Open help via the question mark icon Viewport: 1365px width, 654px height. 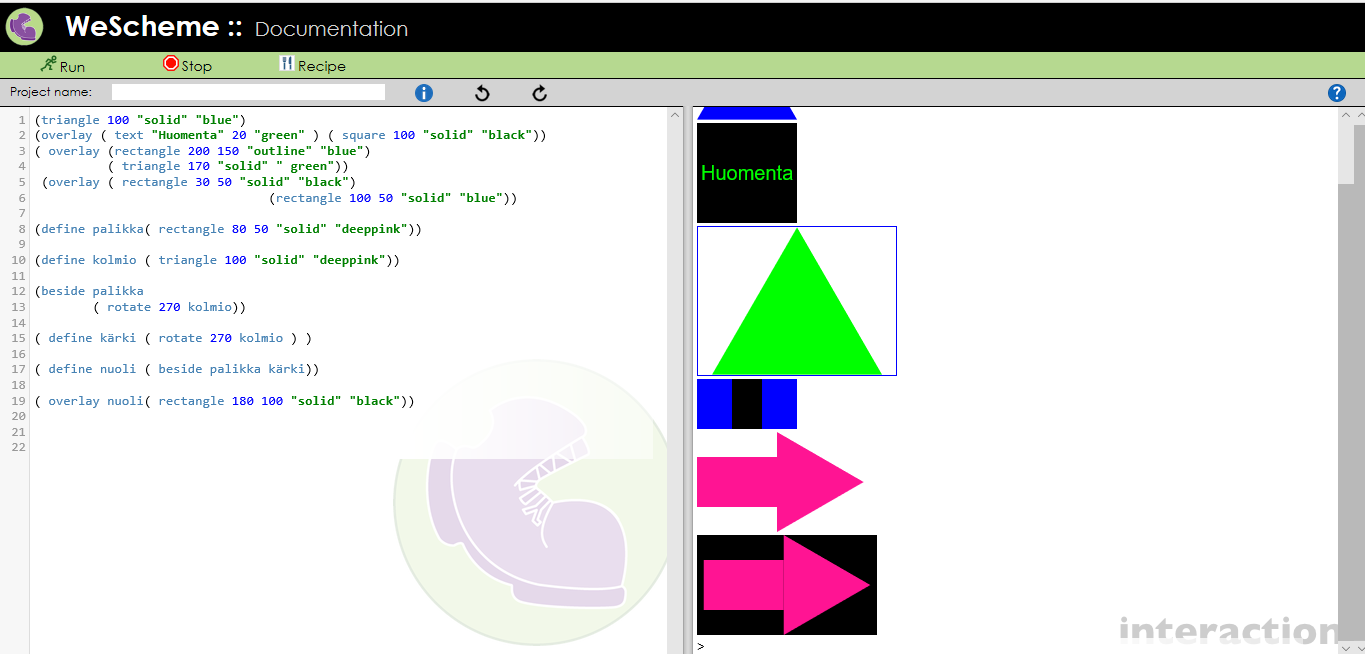click(1337, 93)
